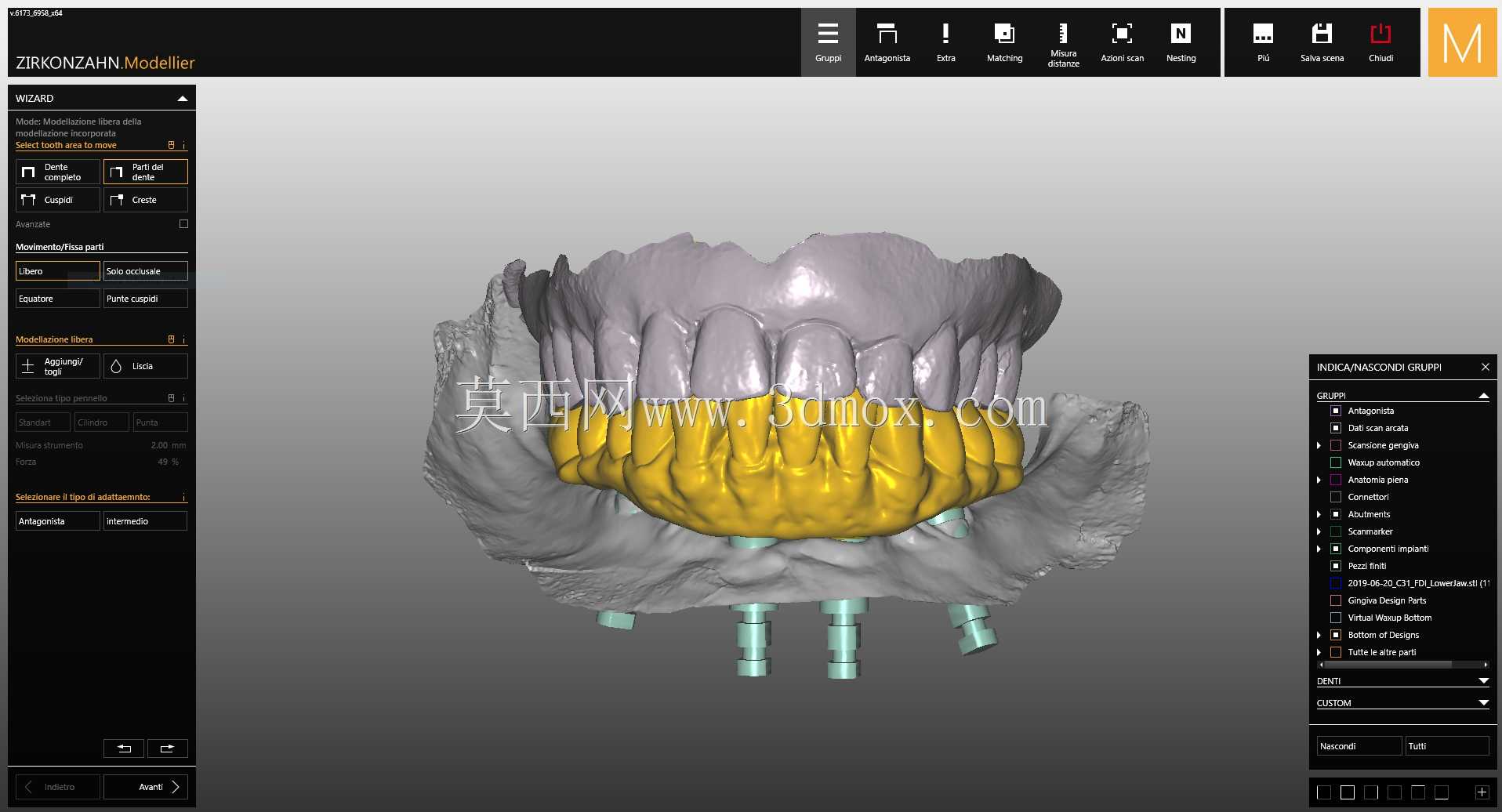The height and width of the screenshot is (812, 1502).
Task: Expand the CUSTOM section
Action: tap(1483, 703)
